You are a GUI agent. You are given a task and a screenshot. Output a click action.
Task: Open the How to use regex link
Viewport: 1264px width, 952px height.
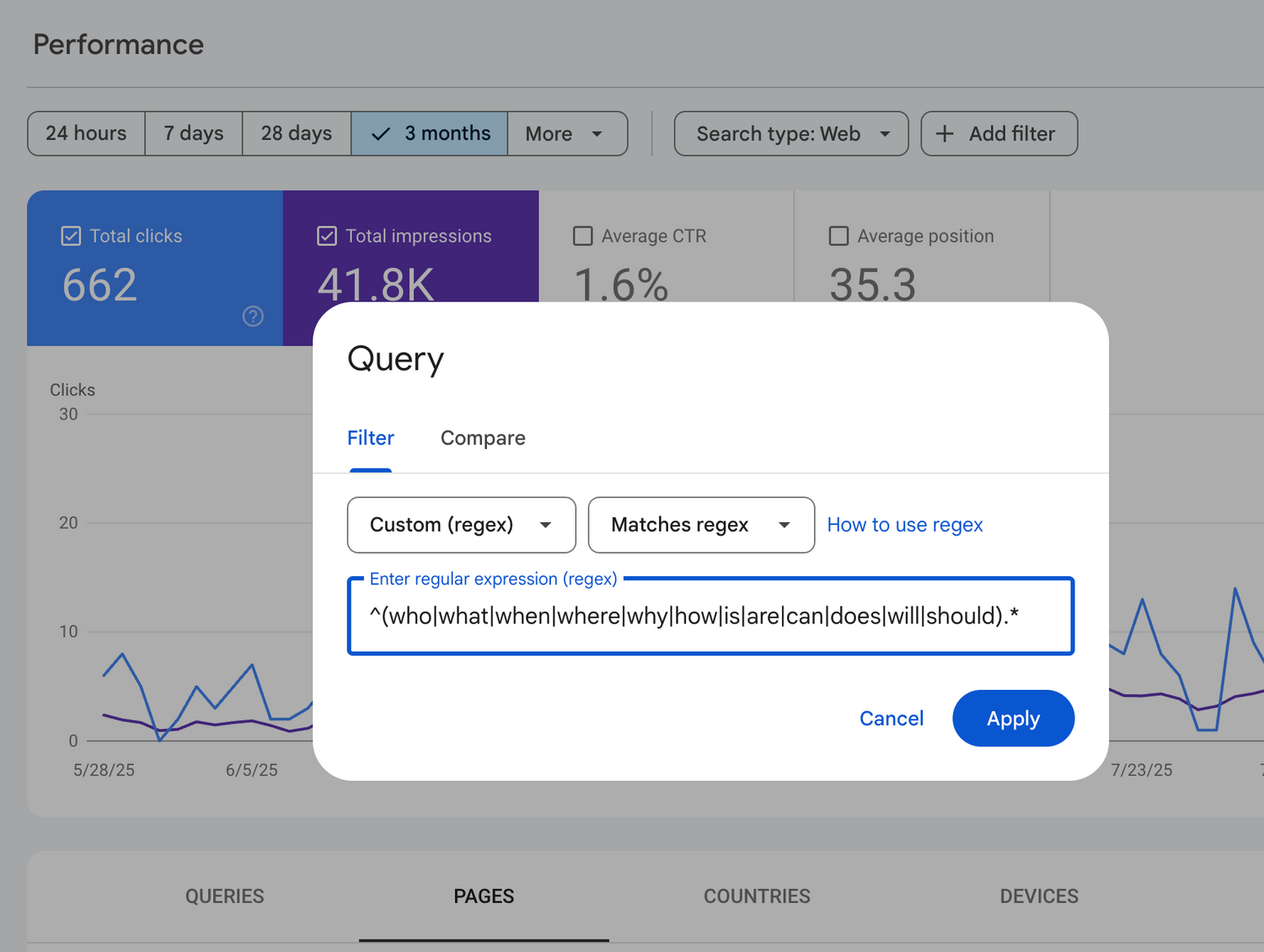(x=905, y=525)
